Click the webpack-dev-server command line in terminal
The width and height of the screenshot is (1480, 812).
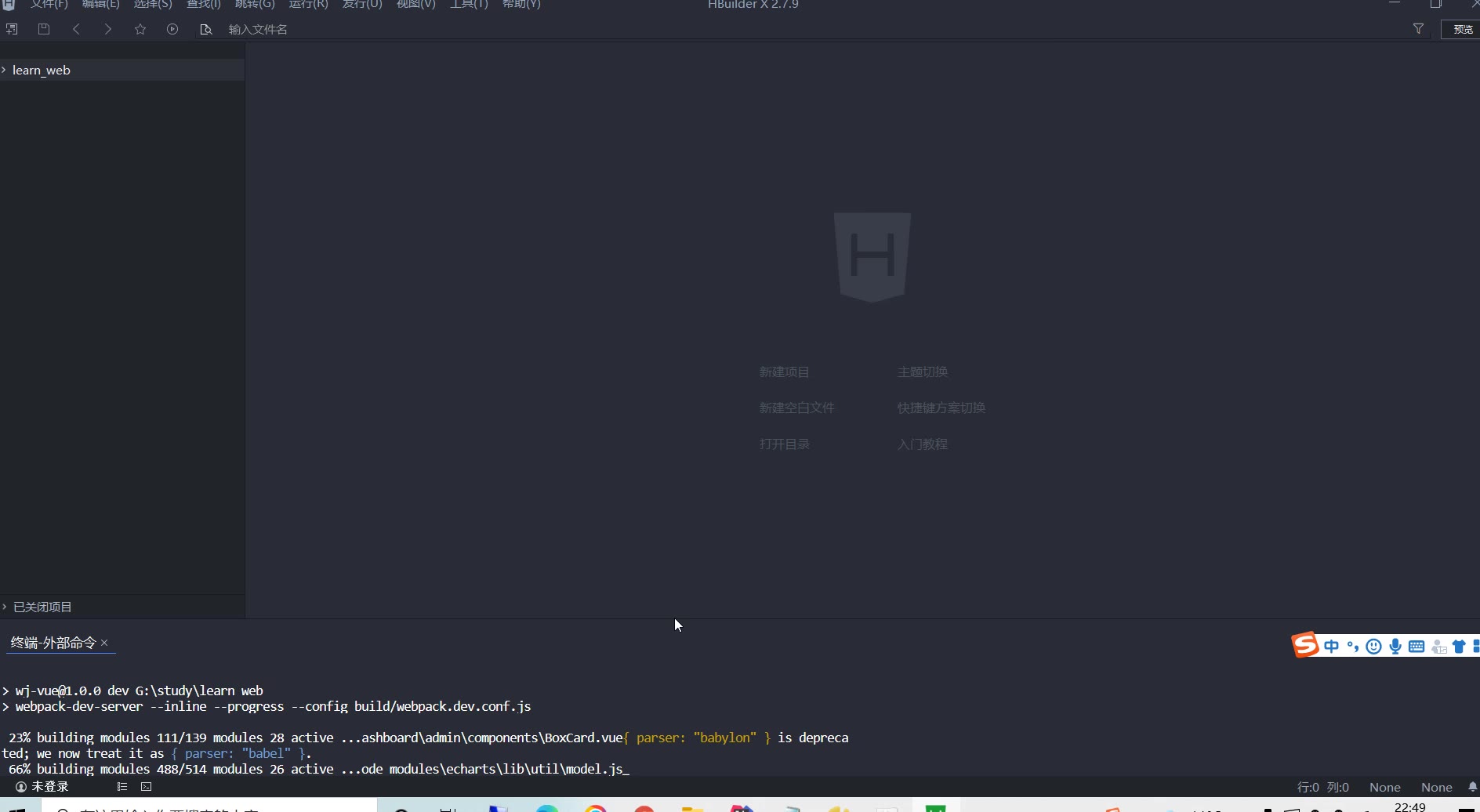pos(267,706)
